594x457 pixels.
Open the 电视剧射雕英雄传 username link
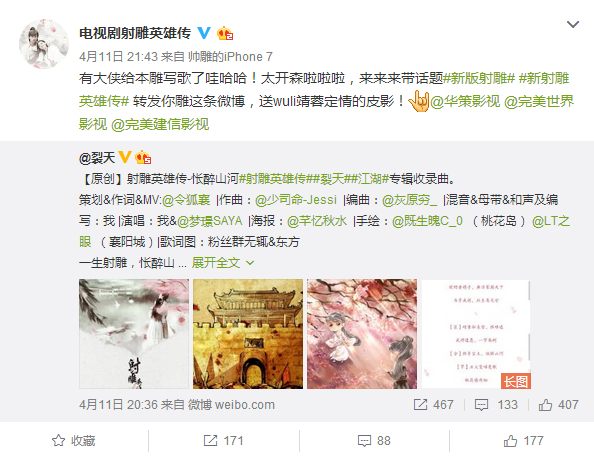point(135,33)
